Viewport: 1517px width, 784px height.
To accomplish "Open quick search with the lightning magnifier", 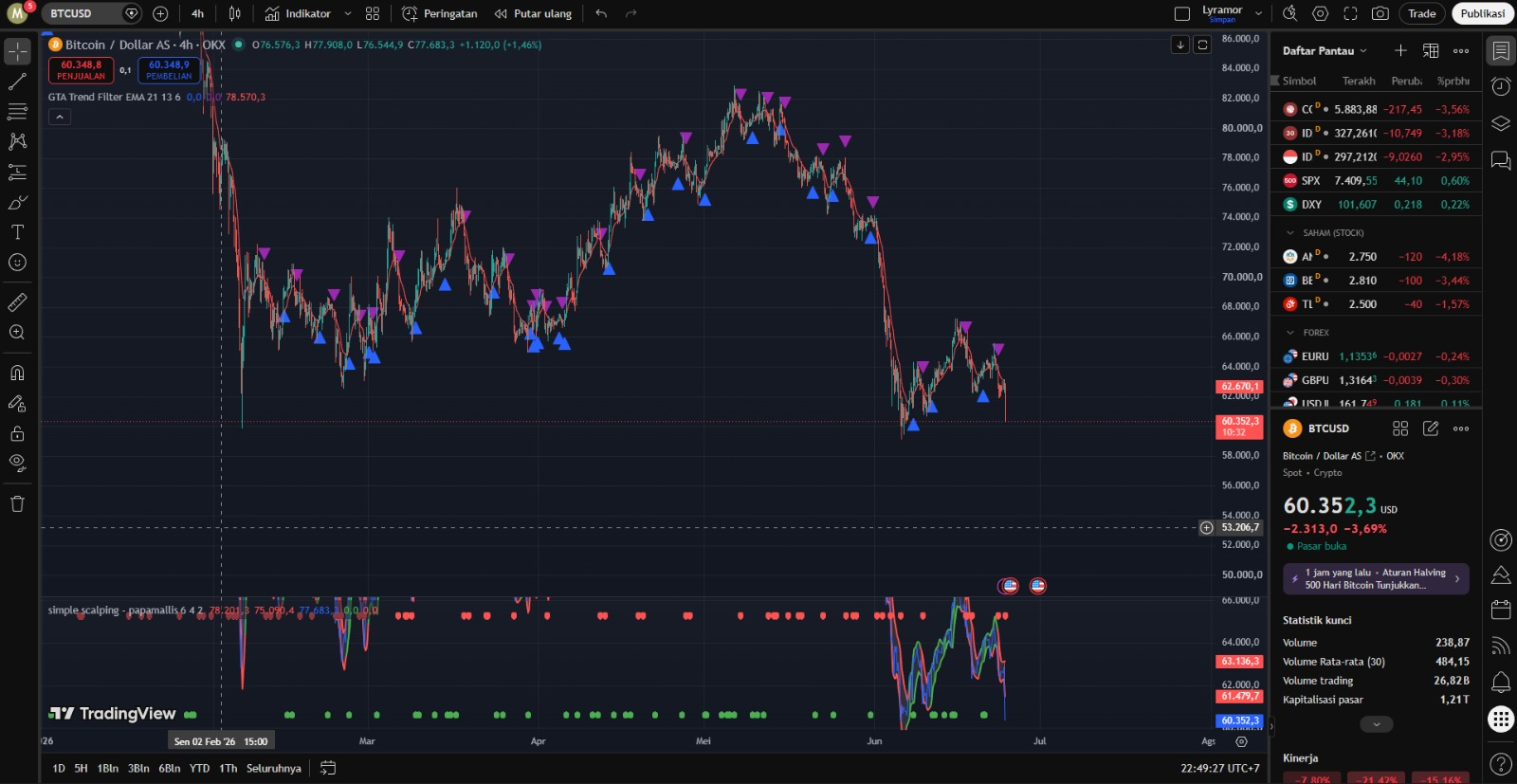I will click(x=1289, y=13).
